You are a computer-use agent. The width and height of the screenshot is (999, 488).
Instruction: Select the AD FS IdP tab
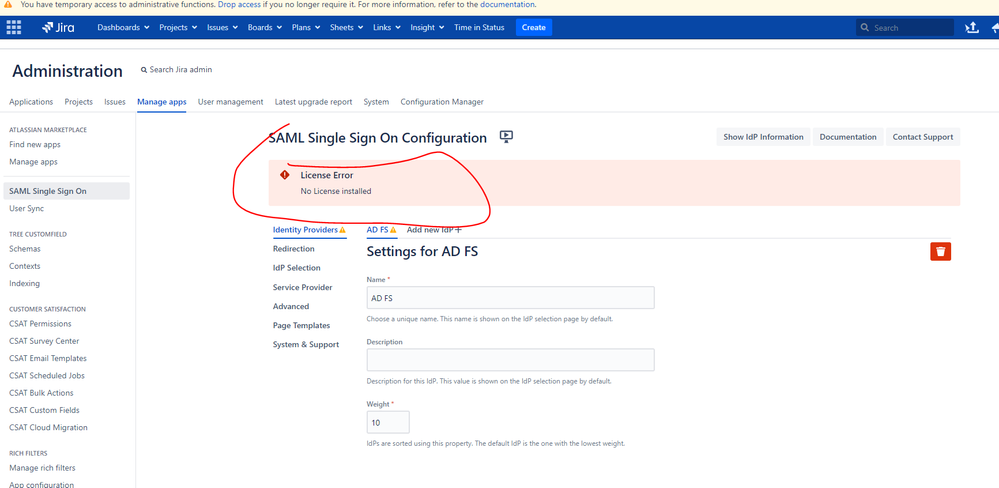(382, 229)
